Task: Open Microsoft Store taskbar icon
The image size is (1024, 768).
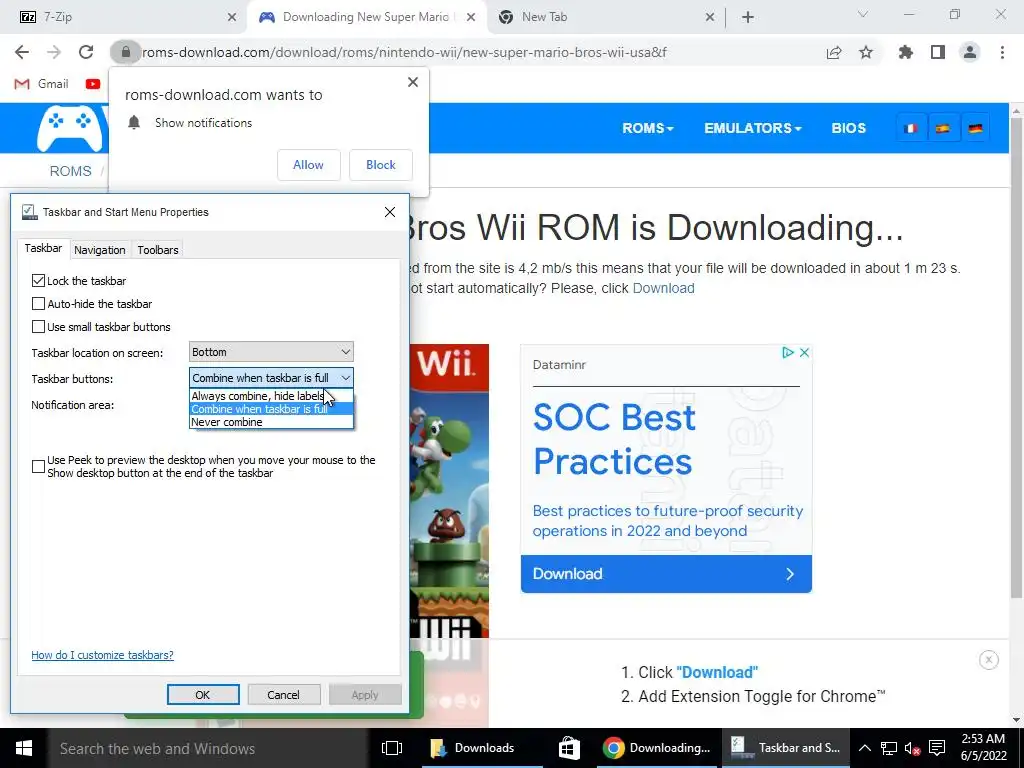Action: pyautogui.click(x=569, y=748)
